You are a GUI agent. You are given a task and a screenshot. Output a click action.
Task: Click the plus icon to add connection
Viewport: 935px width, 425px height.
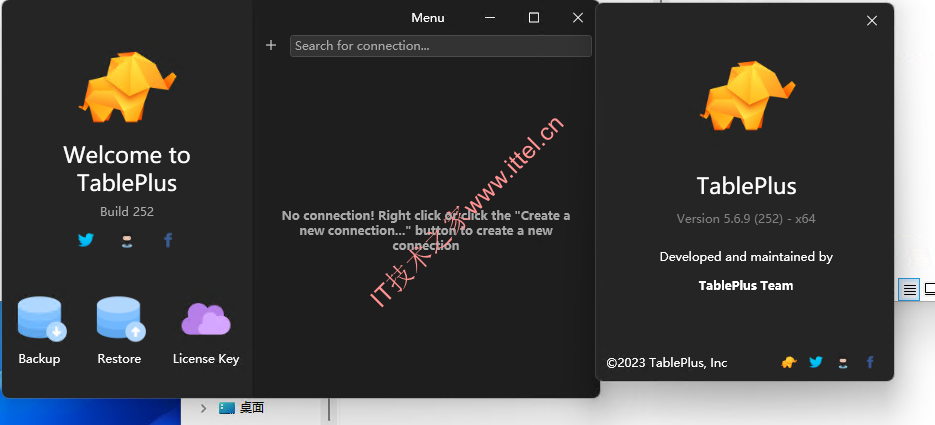coord(271,45)
